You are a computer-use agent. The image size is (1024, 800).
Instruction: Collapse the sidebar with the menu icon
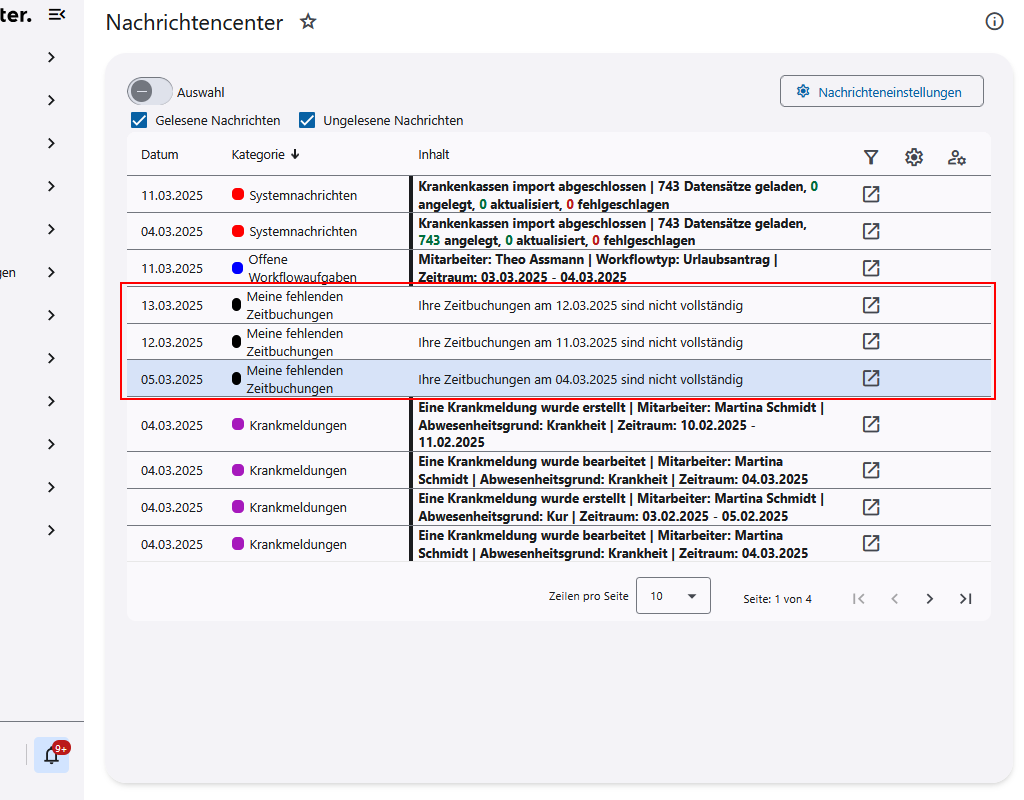(x=57, y=14)
